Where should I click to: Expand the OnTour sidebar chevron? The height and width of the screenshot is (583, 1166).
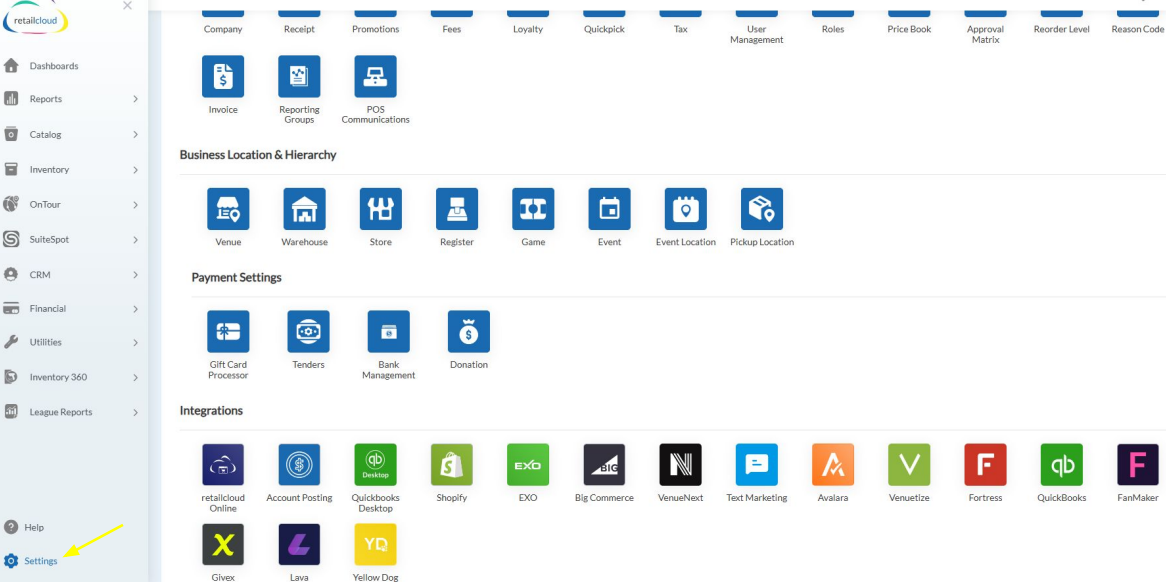point(135,204)
